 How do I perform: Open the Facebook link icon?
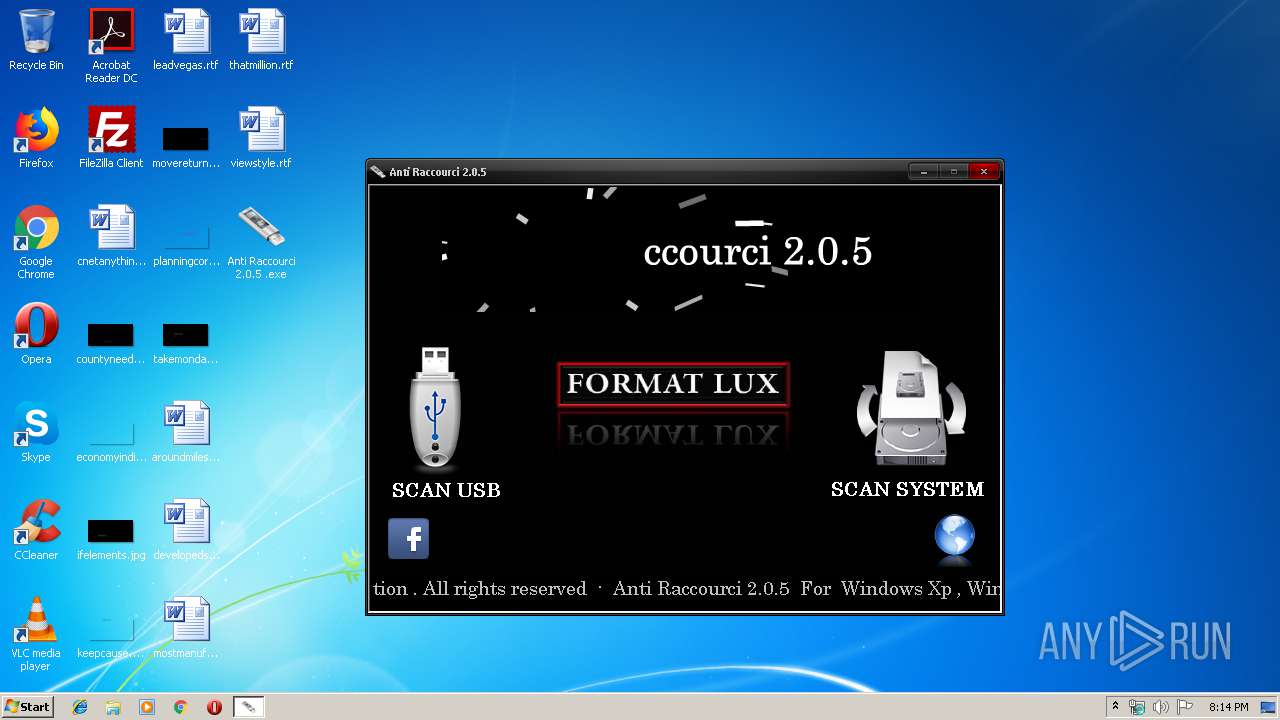pos(408,539)
